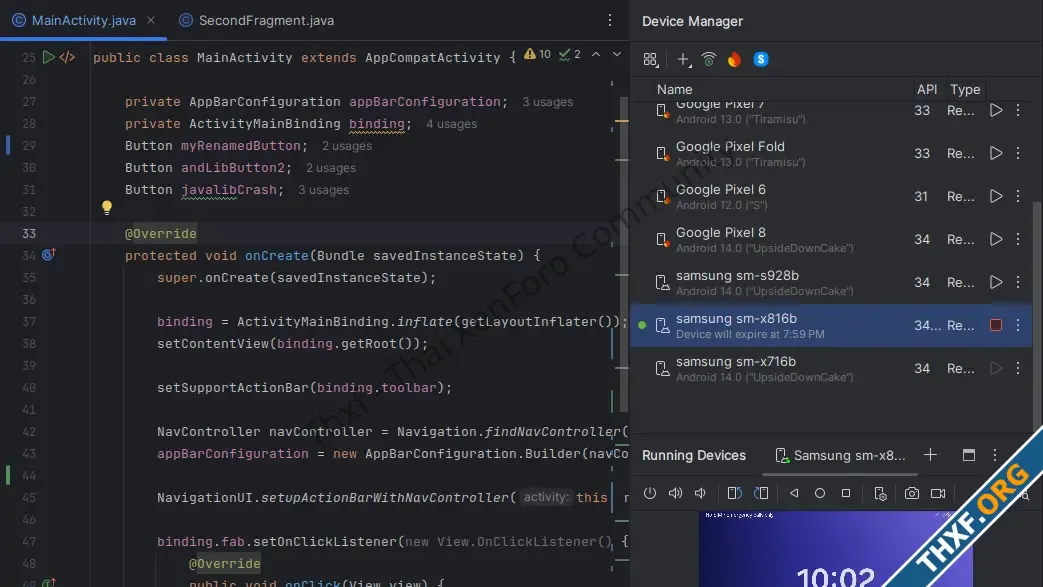Open more actions for Google Pixel Fold

1018,153
